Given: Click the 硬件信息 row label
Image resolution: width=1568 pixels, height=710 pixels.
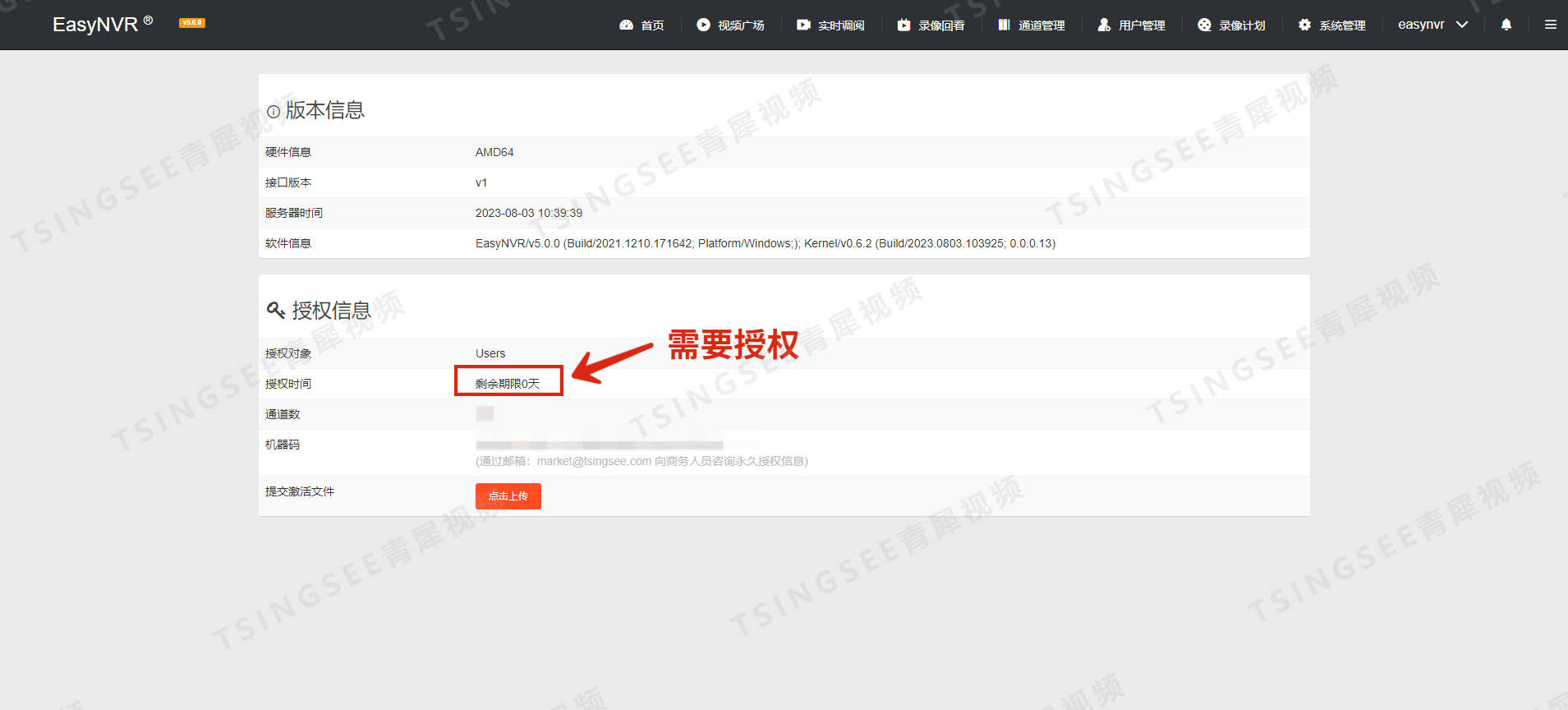Looking at the screenshot, I should [x=288, y=152].
